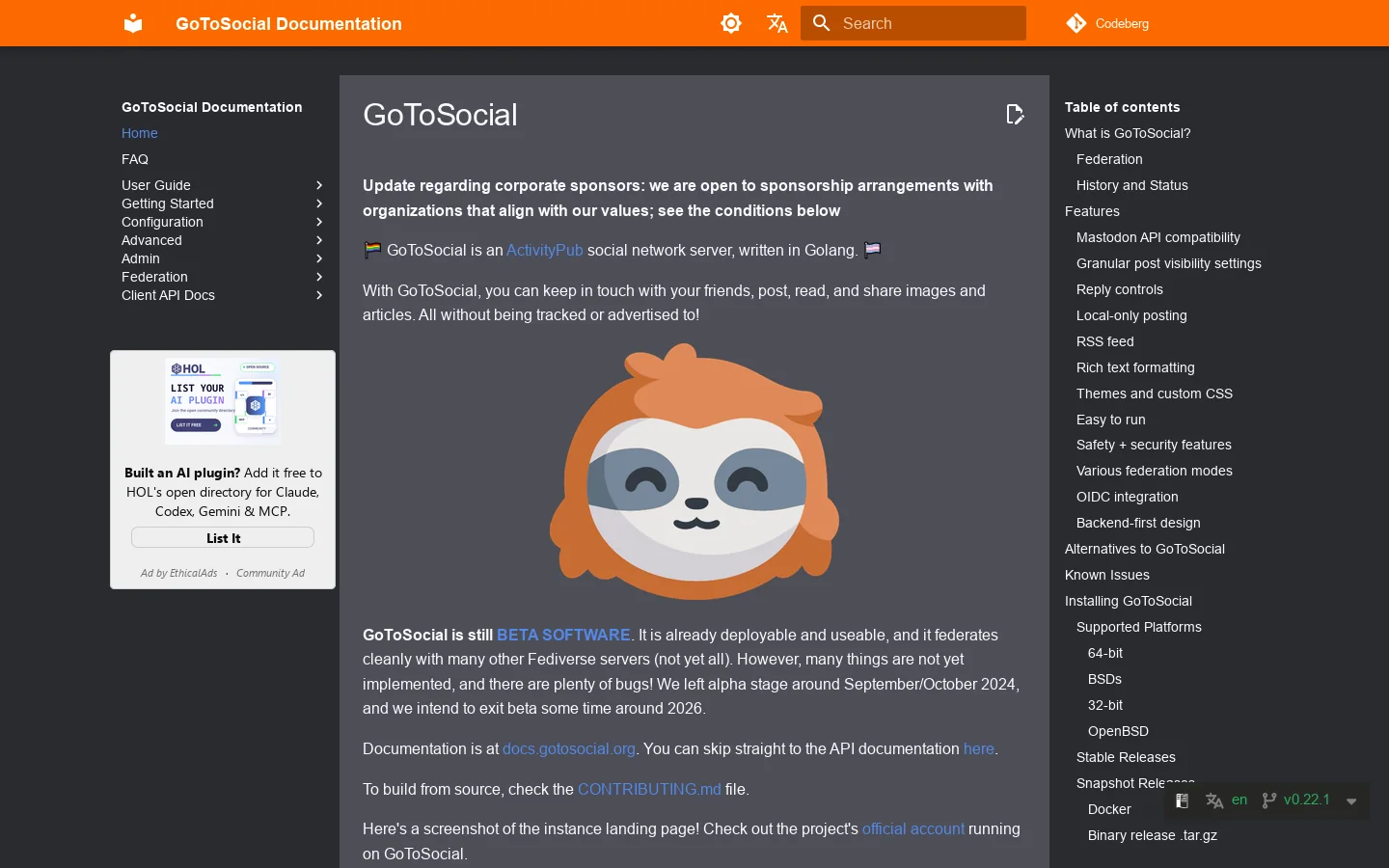Viewport: 1389px width, 868px height.
Task: Open the Home navigation link
Action: click(x=140, y=133)
